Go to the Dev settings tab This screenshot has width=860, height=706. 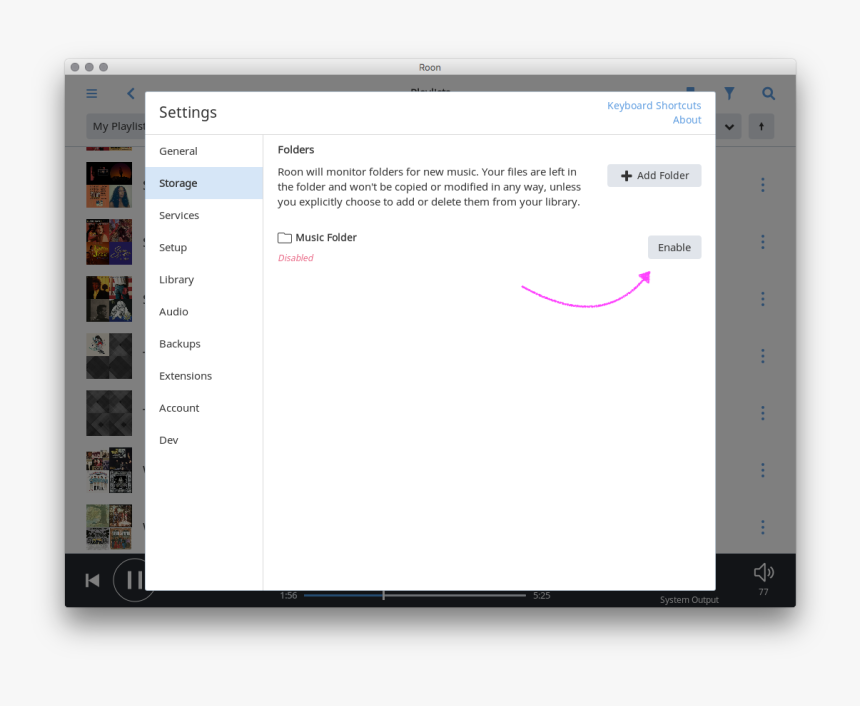pyautogui.click(x=204, y=440)
